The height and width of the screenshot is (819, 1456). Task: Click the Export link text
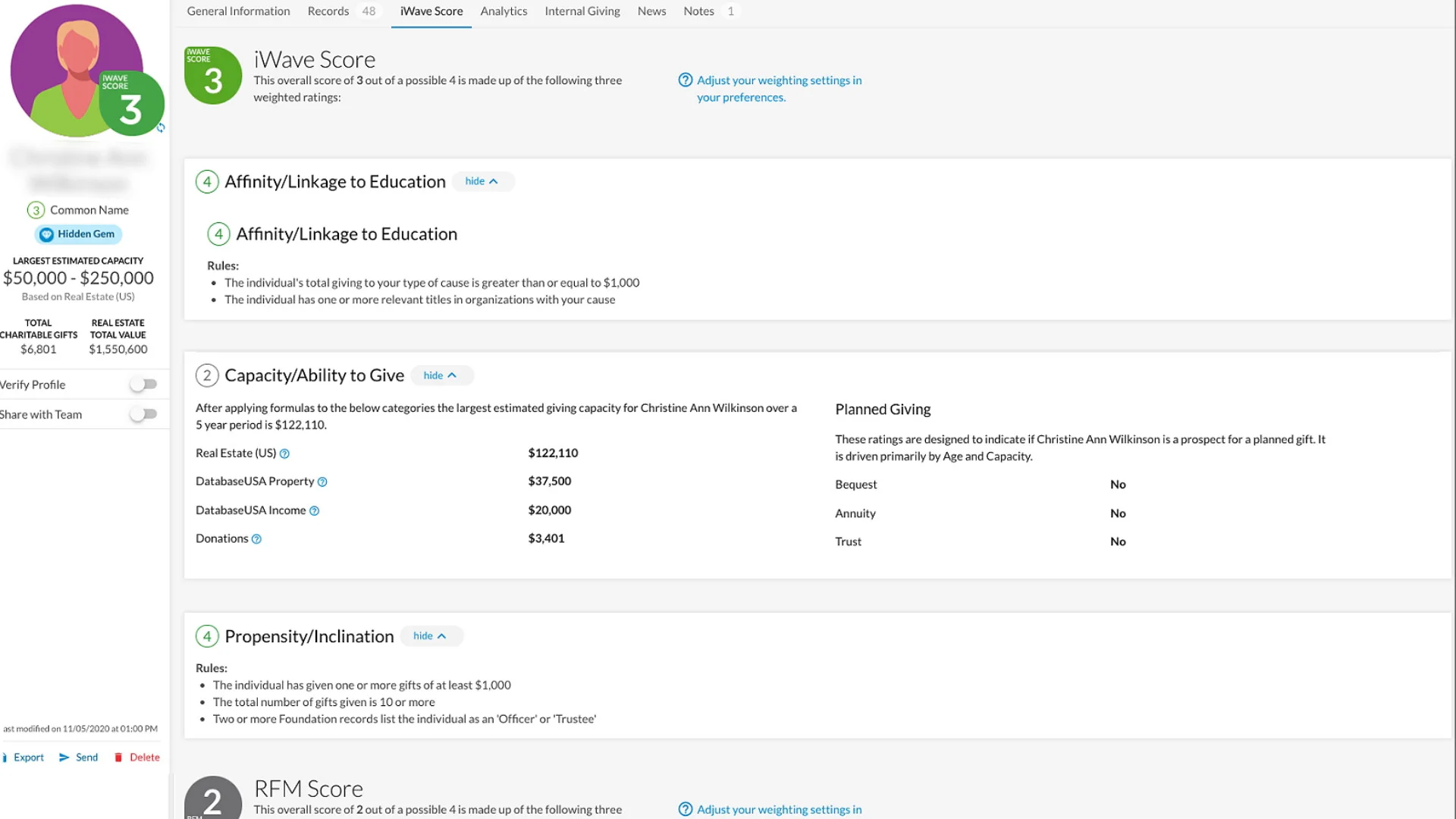click(29, 758)
